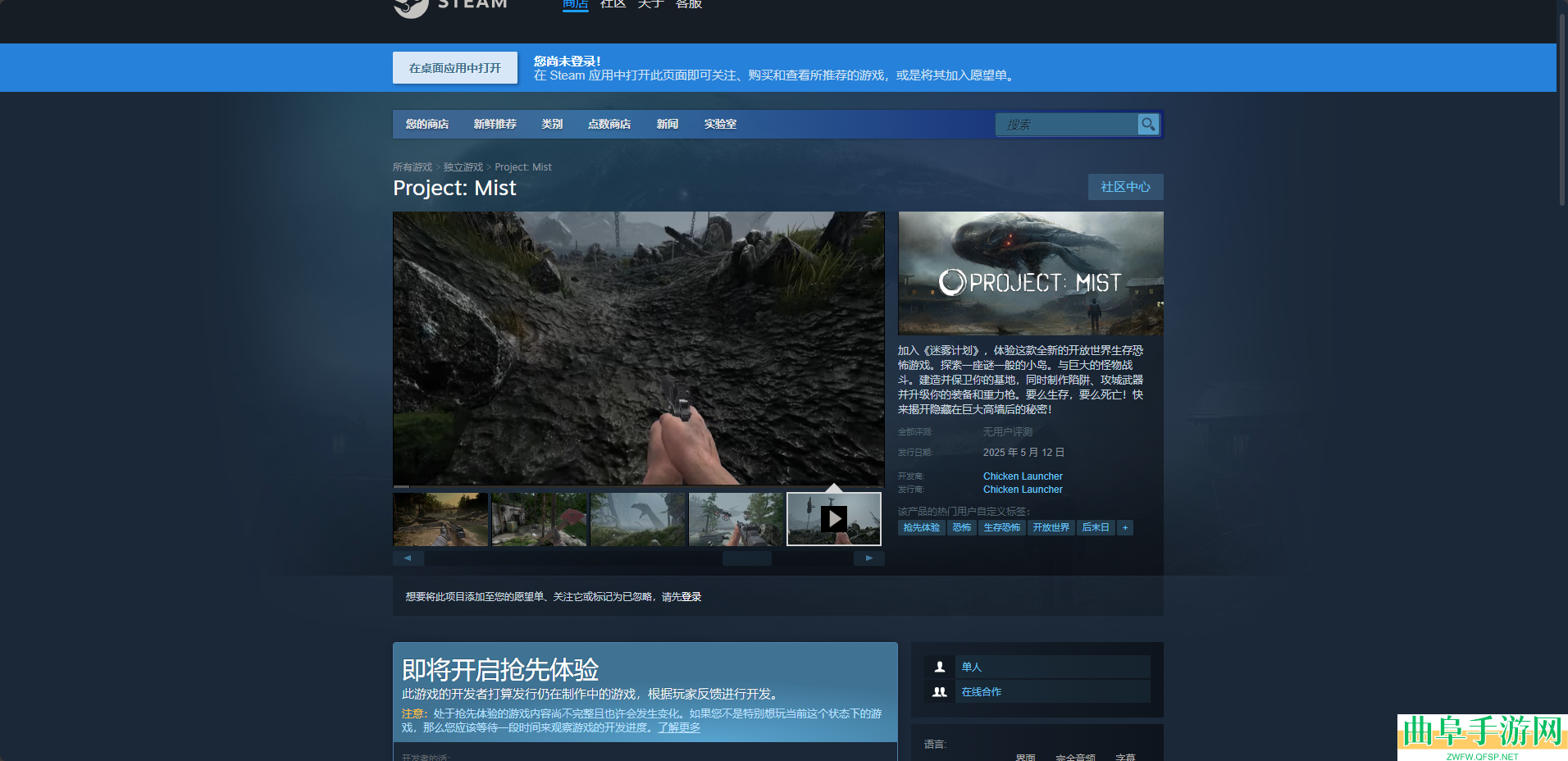Viewport: 1568px width, 761px height.
Task: Open the 实验室 labs tab
Action: pyautogui.click(x=720, y=124)
